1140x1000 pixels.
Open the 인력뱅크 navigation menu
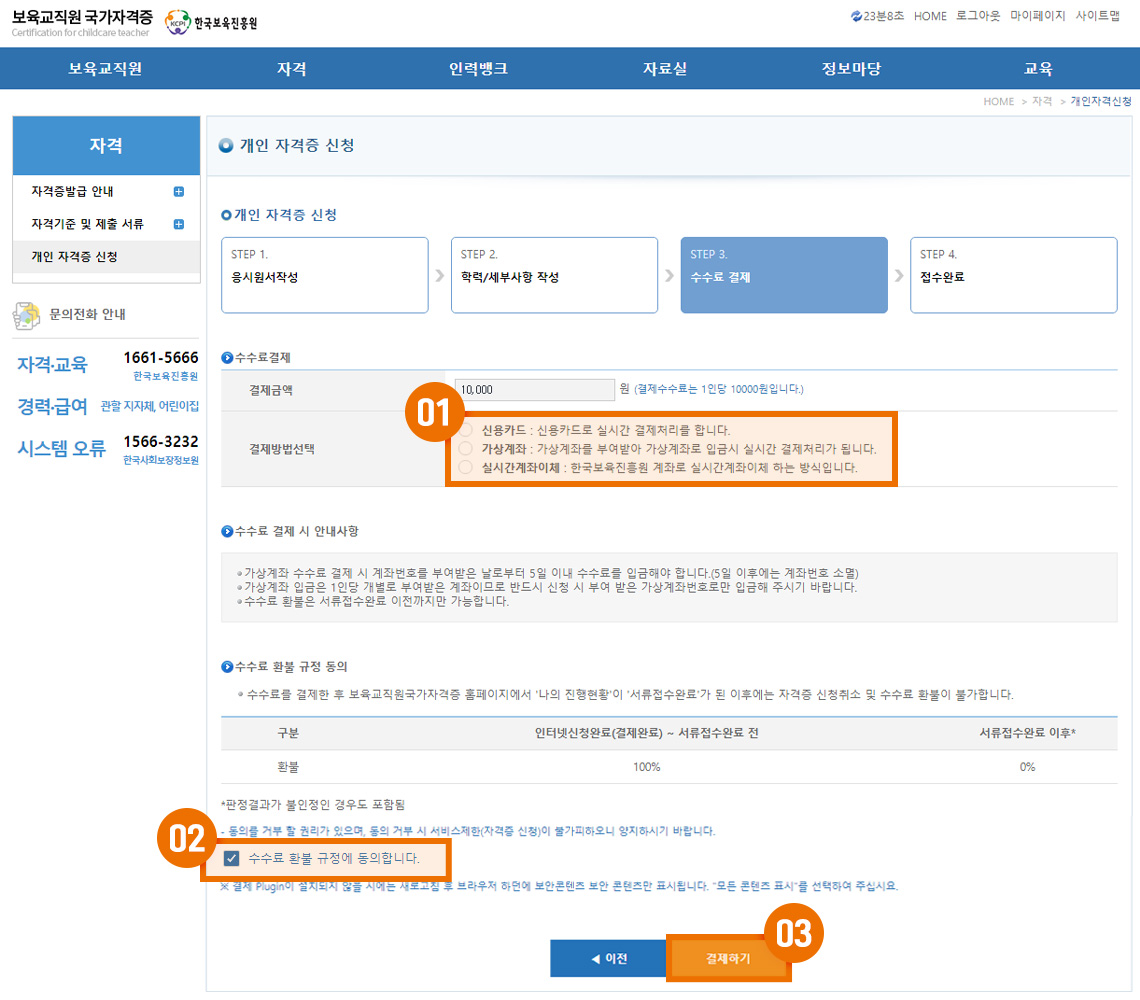point(478,69)
